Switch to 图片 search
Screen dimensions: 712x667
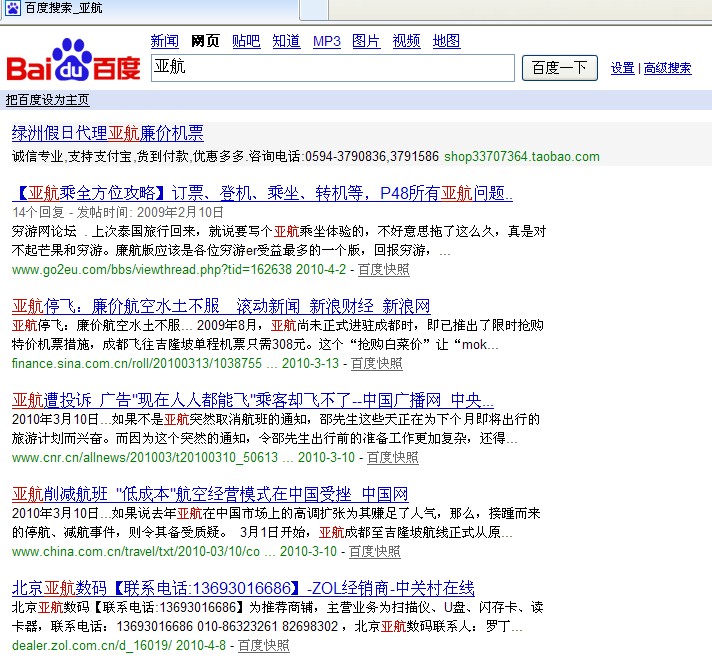[366, 41]
